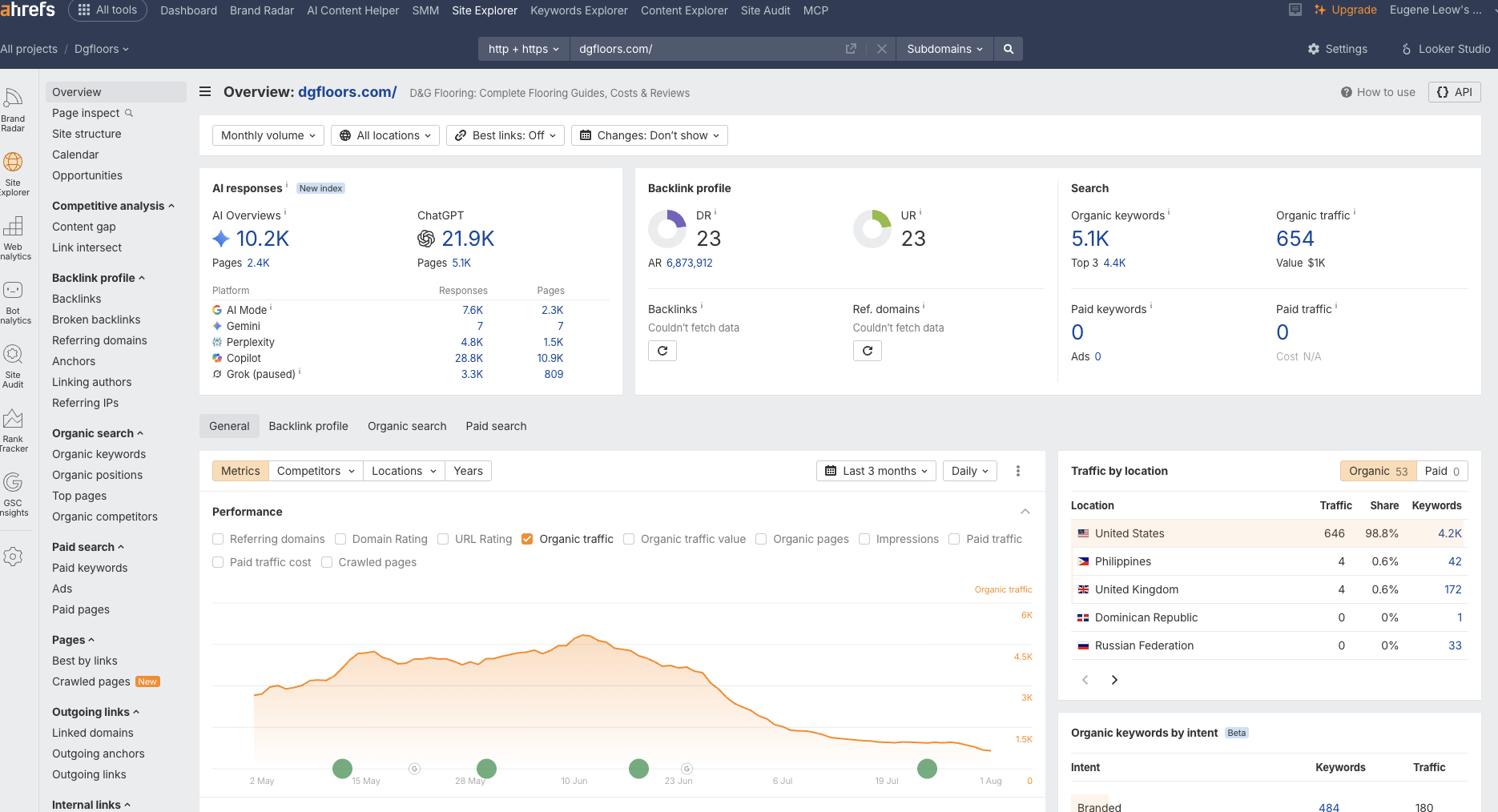Clear the URL with the X icon
The width and height of the screenshot is (1498, 812).
click(x=882, y=49)
